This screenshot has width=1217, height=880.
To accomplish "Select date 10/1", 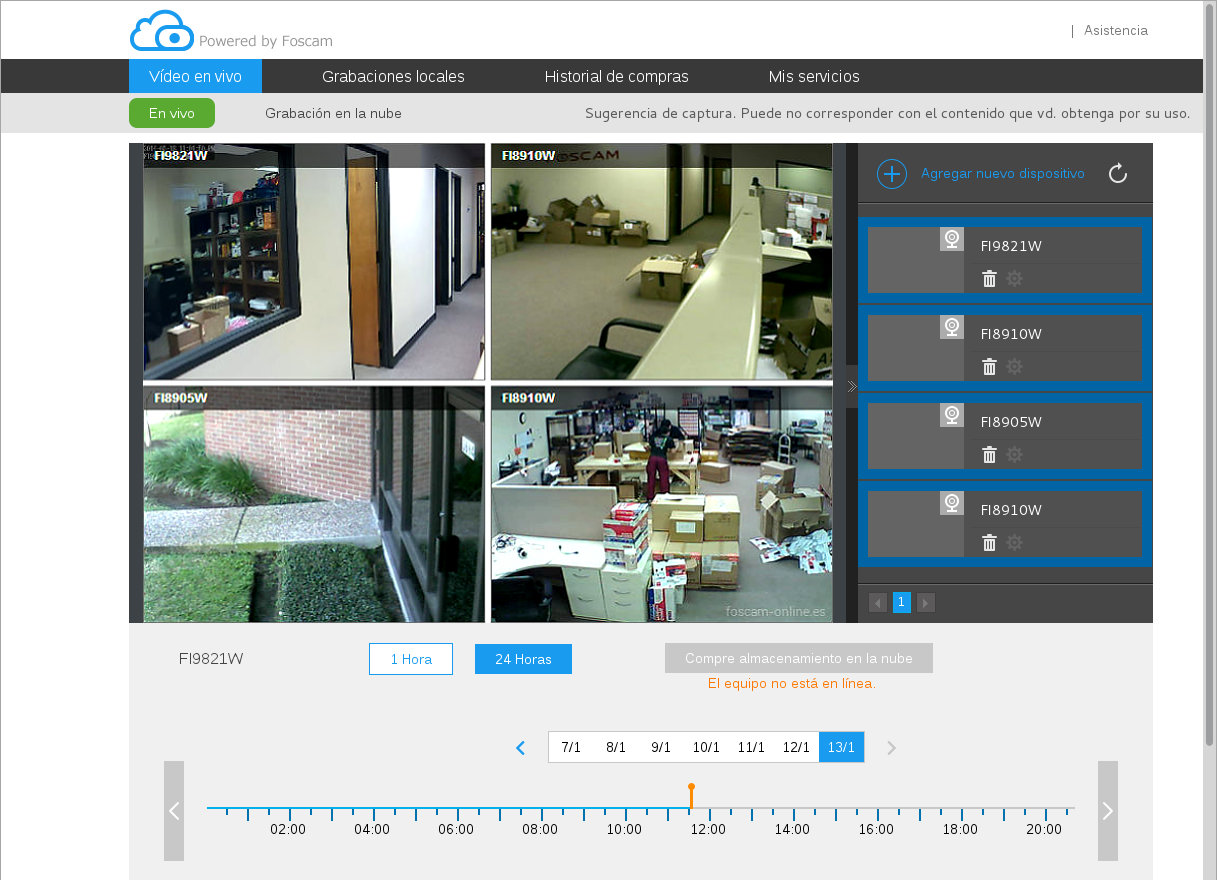I will click(x=706, y=747).
